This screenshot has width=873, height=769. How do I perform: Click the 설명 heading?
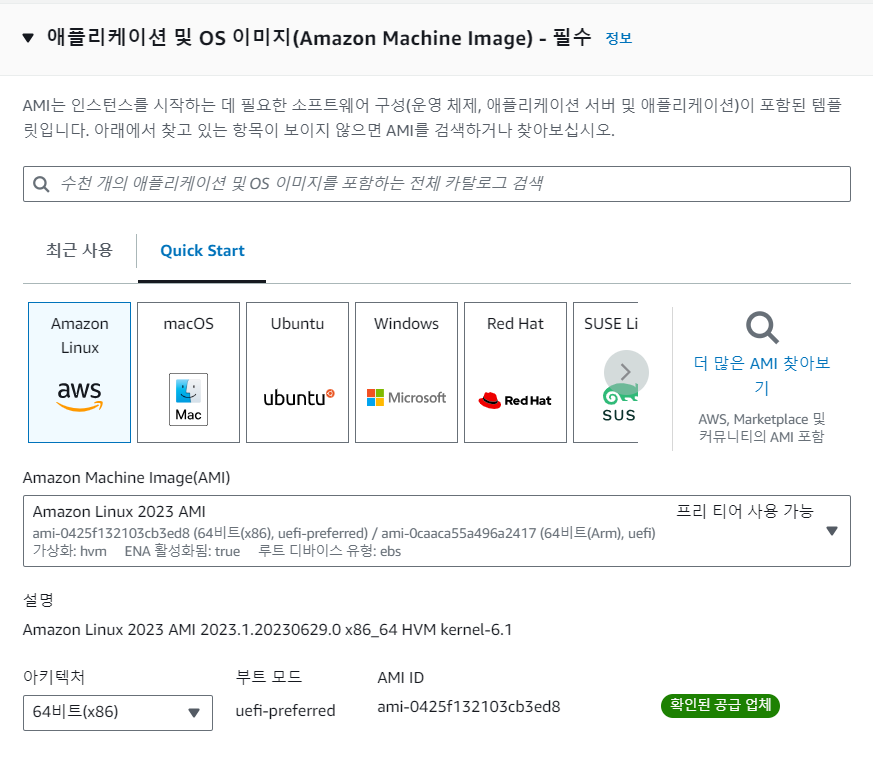click(x=38, y=600)
